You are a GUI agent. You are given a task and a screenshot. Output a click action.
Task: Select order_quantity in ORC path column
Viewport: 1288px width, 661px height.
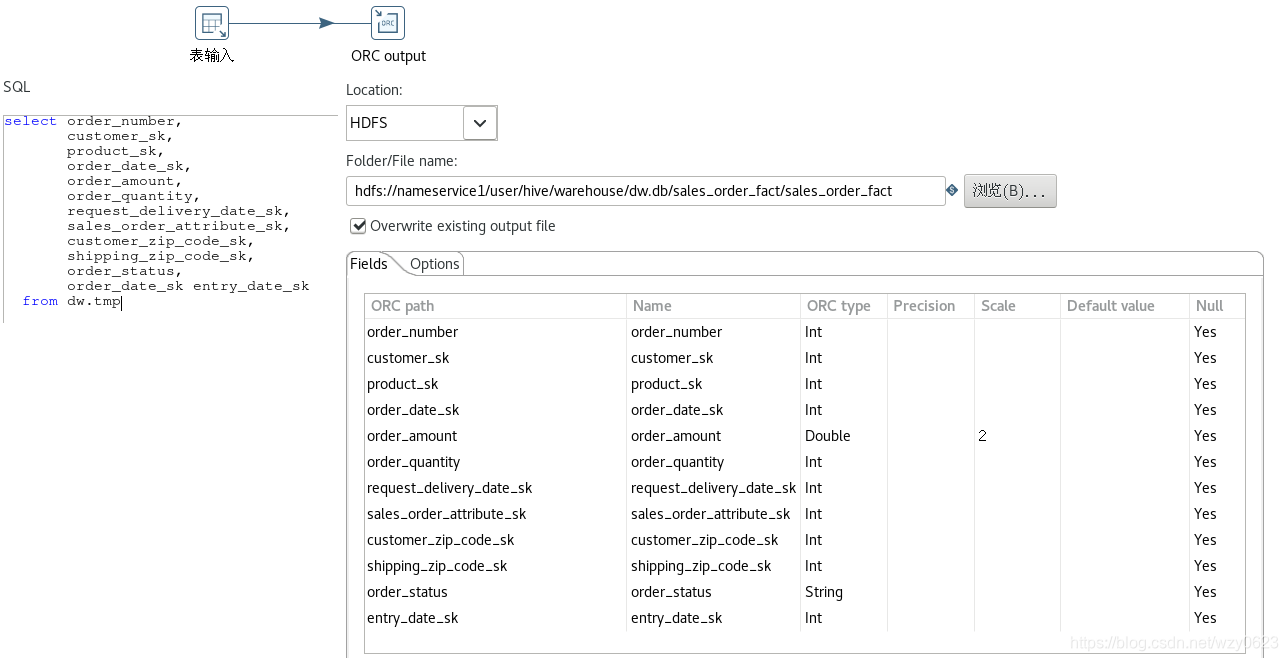[x=413, y=462]
